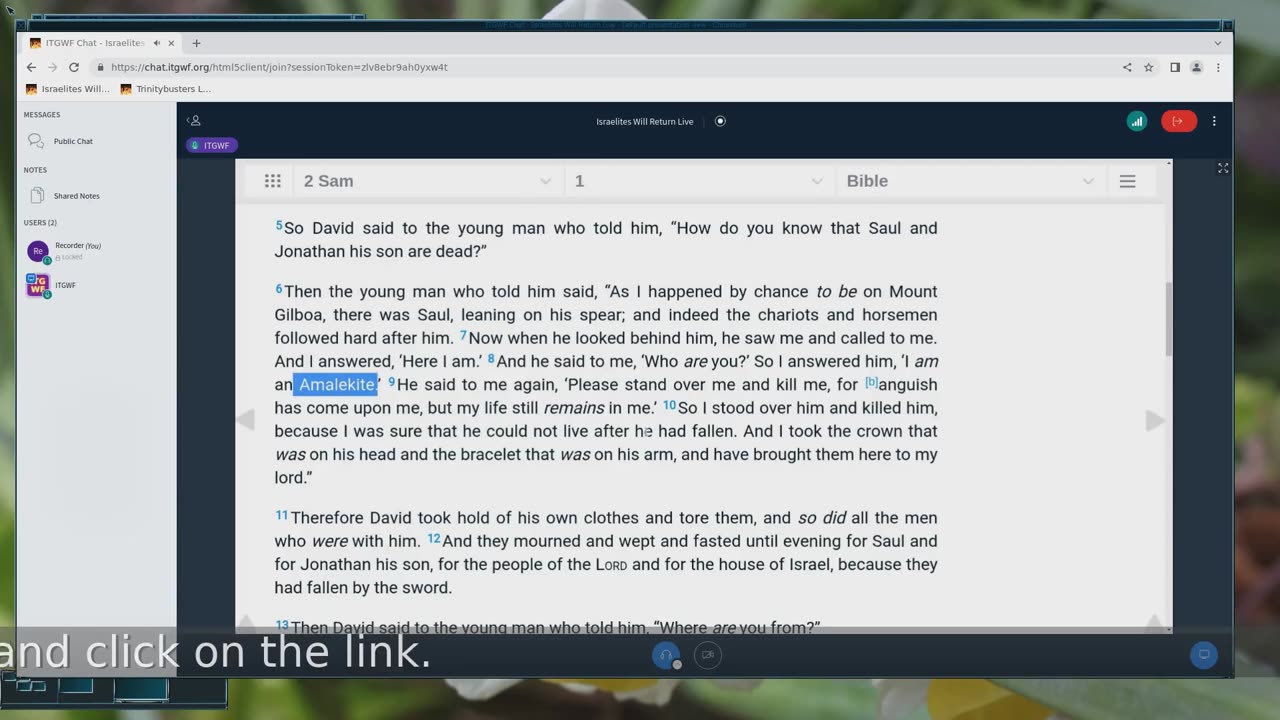Open Shared Notes
Screen dimensions: 1280x720
98,196
